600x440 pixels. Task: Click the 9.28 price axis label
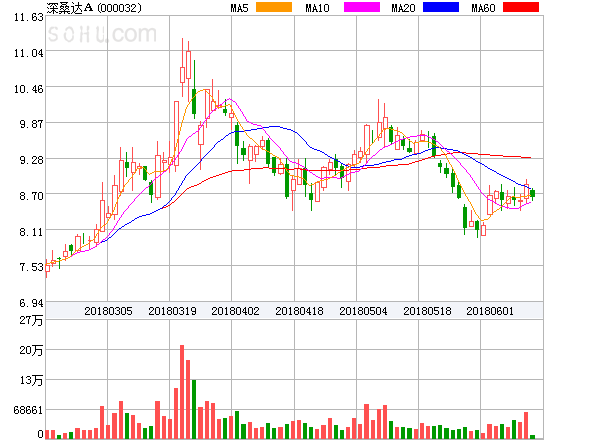click(x=31, y=160)
